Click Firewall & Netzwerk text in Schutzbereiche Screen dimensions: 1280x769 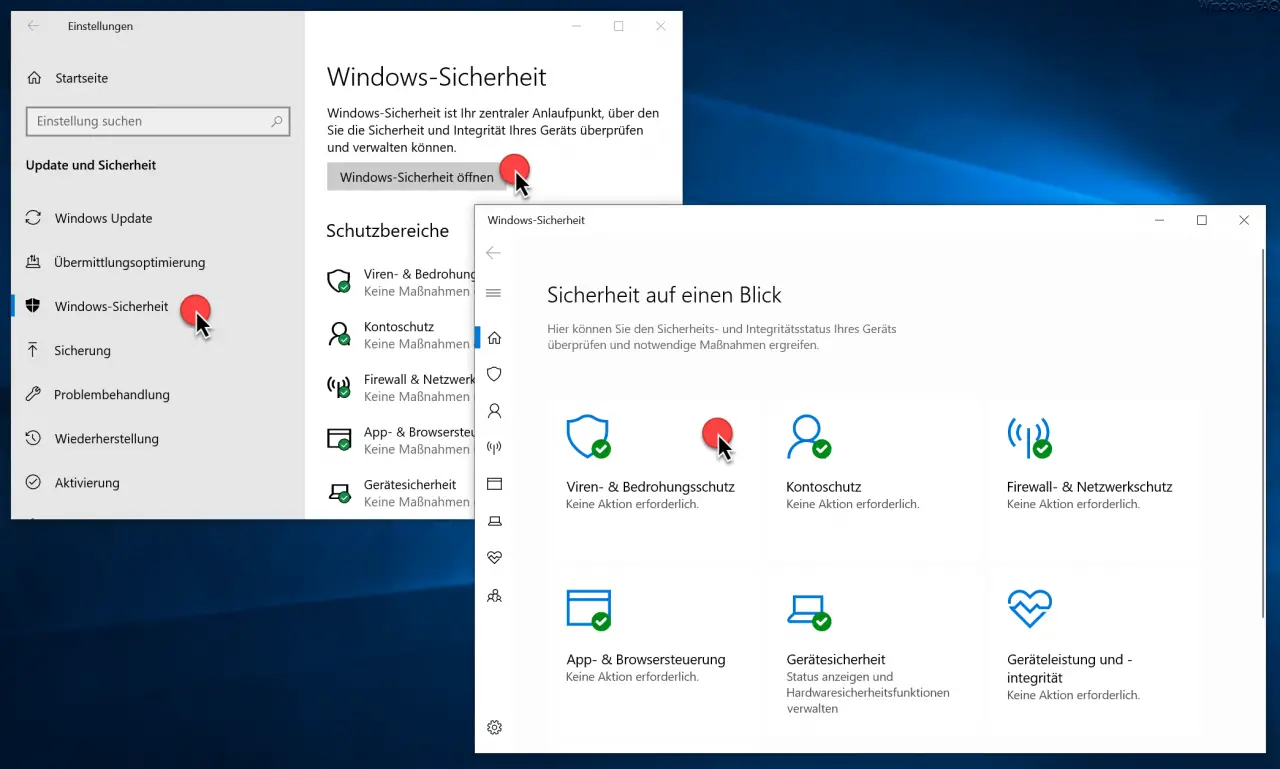coord(419,380)
